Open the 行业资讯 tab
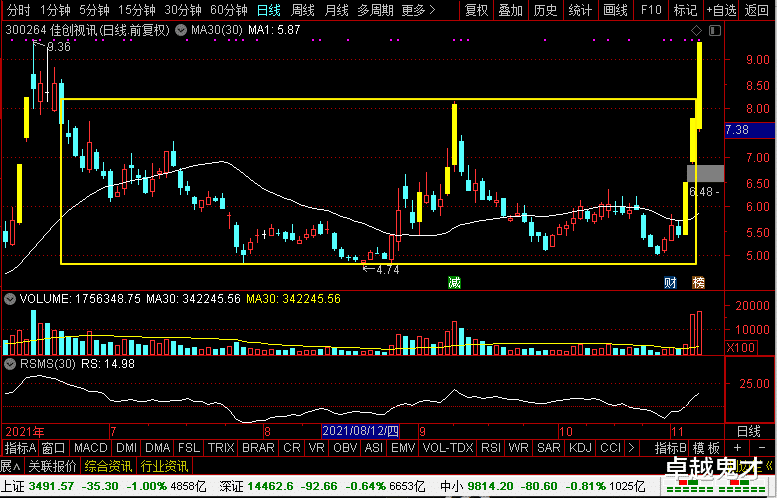Viewport: 777px width, 498px height. click(x=164, y=466)
